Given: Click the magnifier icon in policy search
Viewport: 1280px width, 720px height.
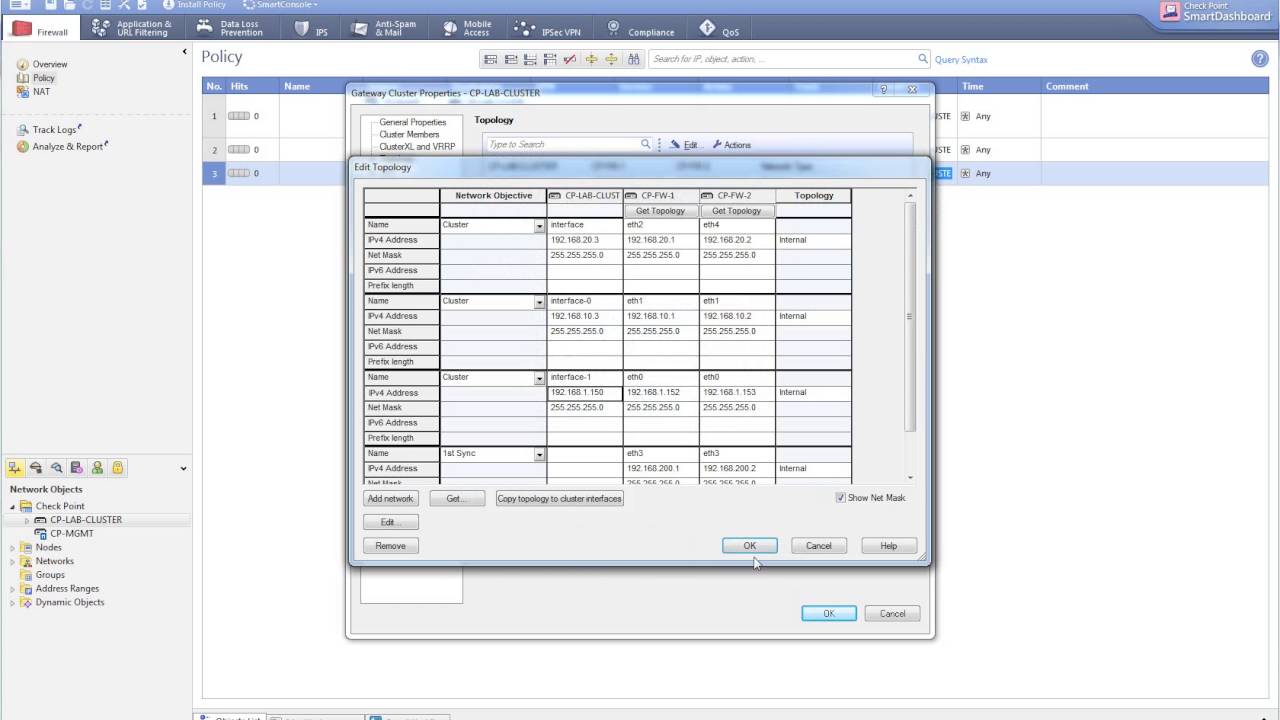Looking at the screenshot, I should 923,59.
